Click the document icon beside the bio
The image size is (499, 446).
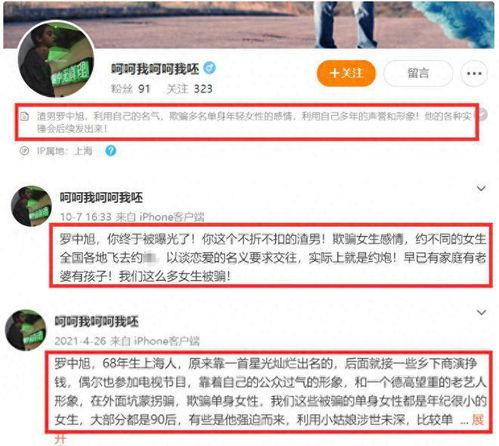click(x=24, y=117)
